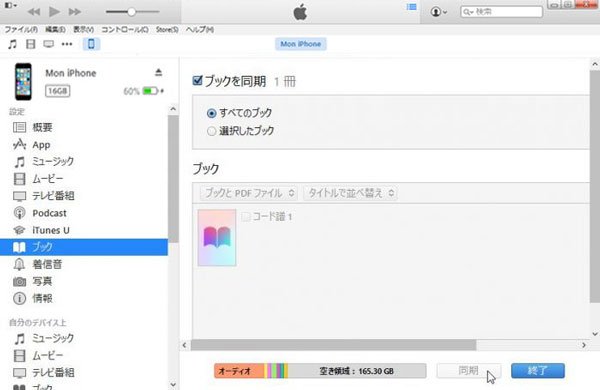Switch to the TV shows library icon
This screenshot has height=390, width=600.
point(49,44)
